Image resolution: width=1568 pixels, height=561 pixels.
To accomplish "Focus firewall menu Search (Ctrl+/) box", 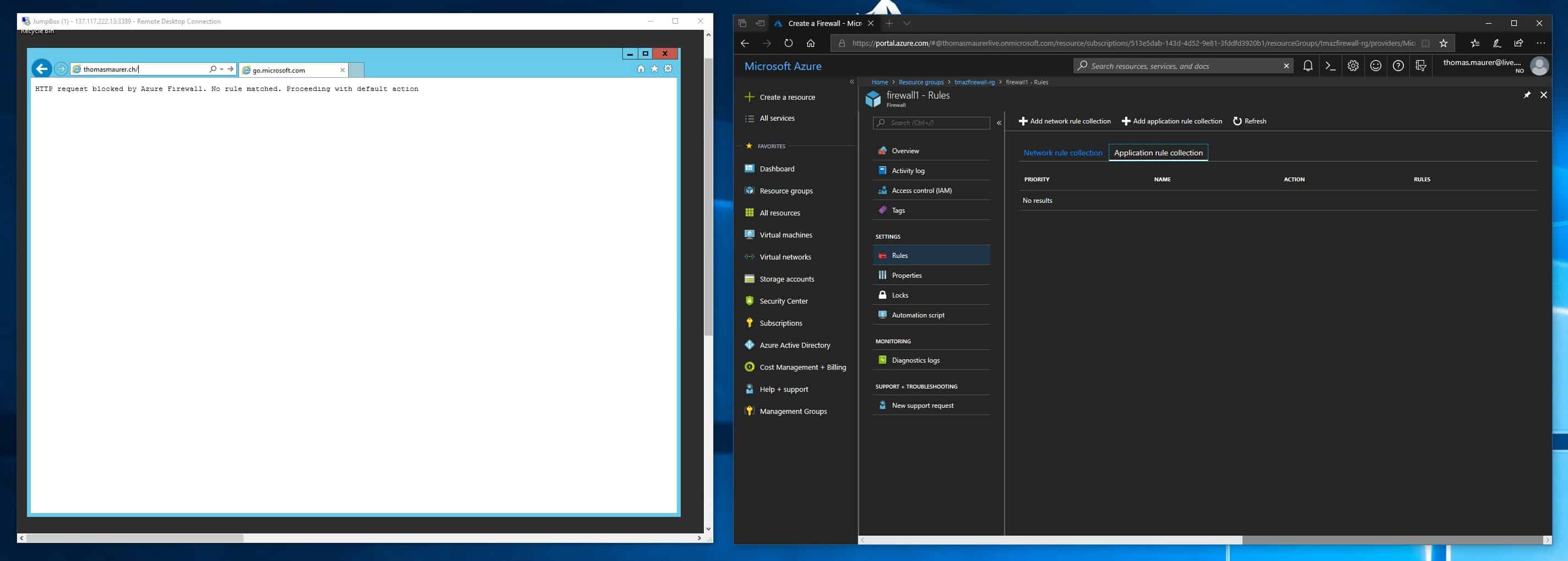I will coord(931,123).
